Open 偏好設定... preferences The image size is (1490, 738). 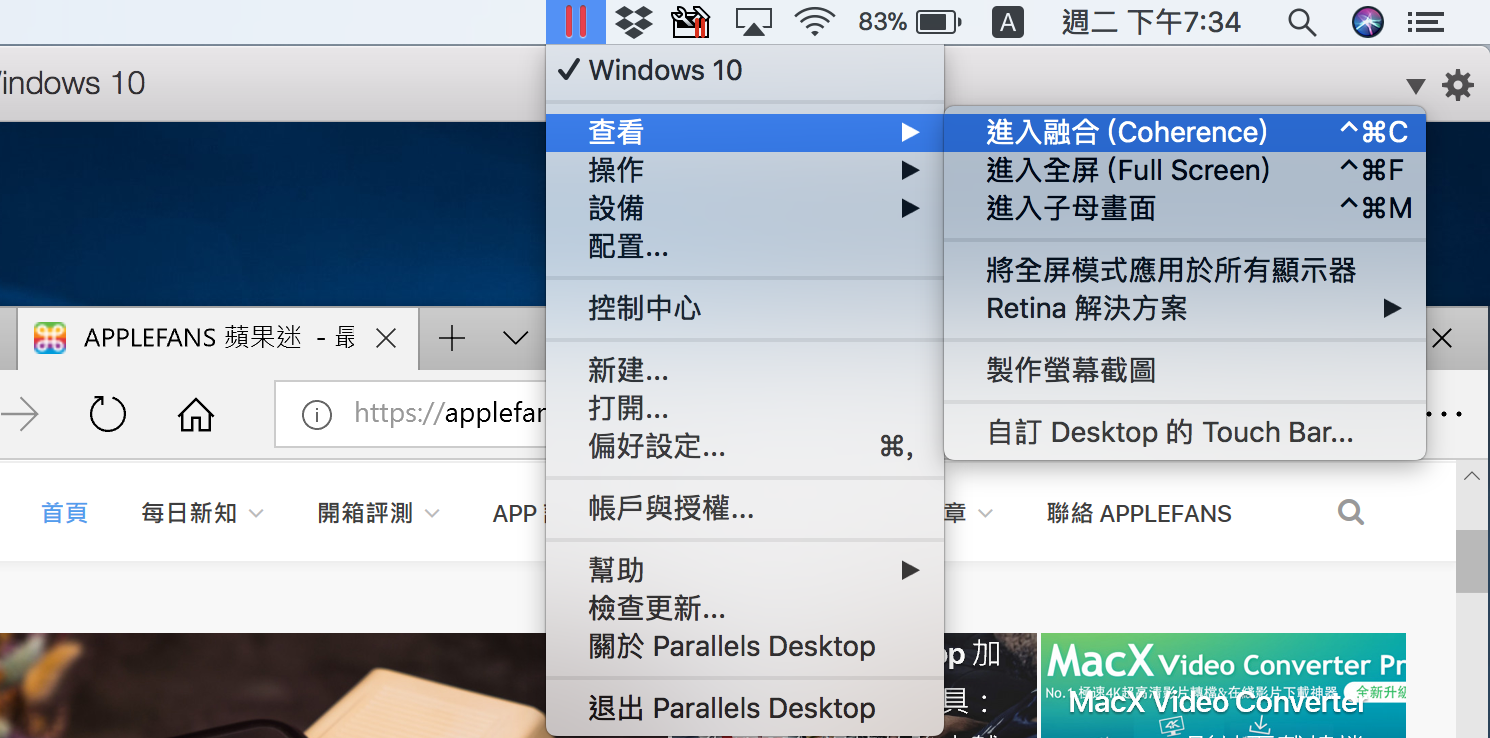pos(745,446)
